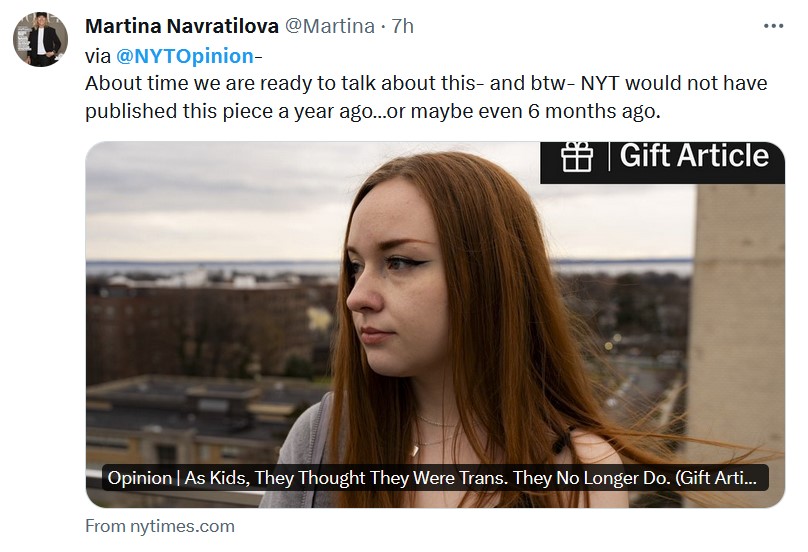The width and height of the screenshot is (808, 552).
Task: Click the distant water horizon in the photo
Action: [x=200, y=267]
